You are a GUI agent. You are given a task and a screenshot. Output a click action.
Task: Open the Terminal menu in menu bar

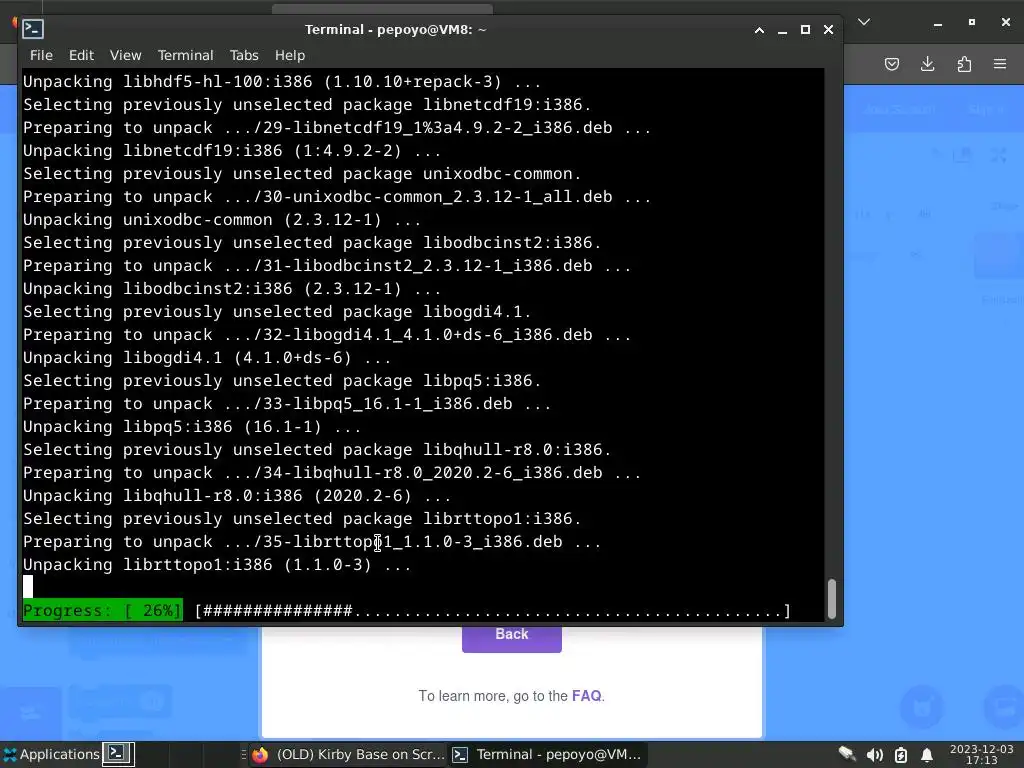tap(185, 56)
